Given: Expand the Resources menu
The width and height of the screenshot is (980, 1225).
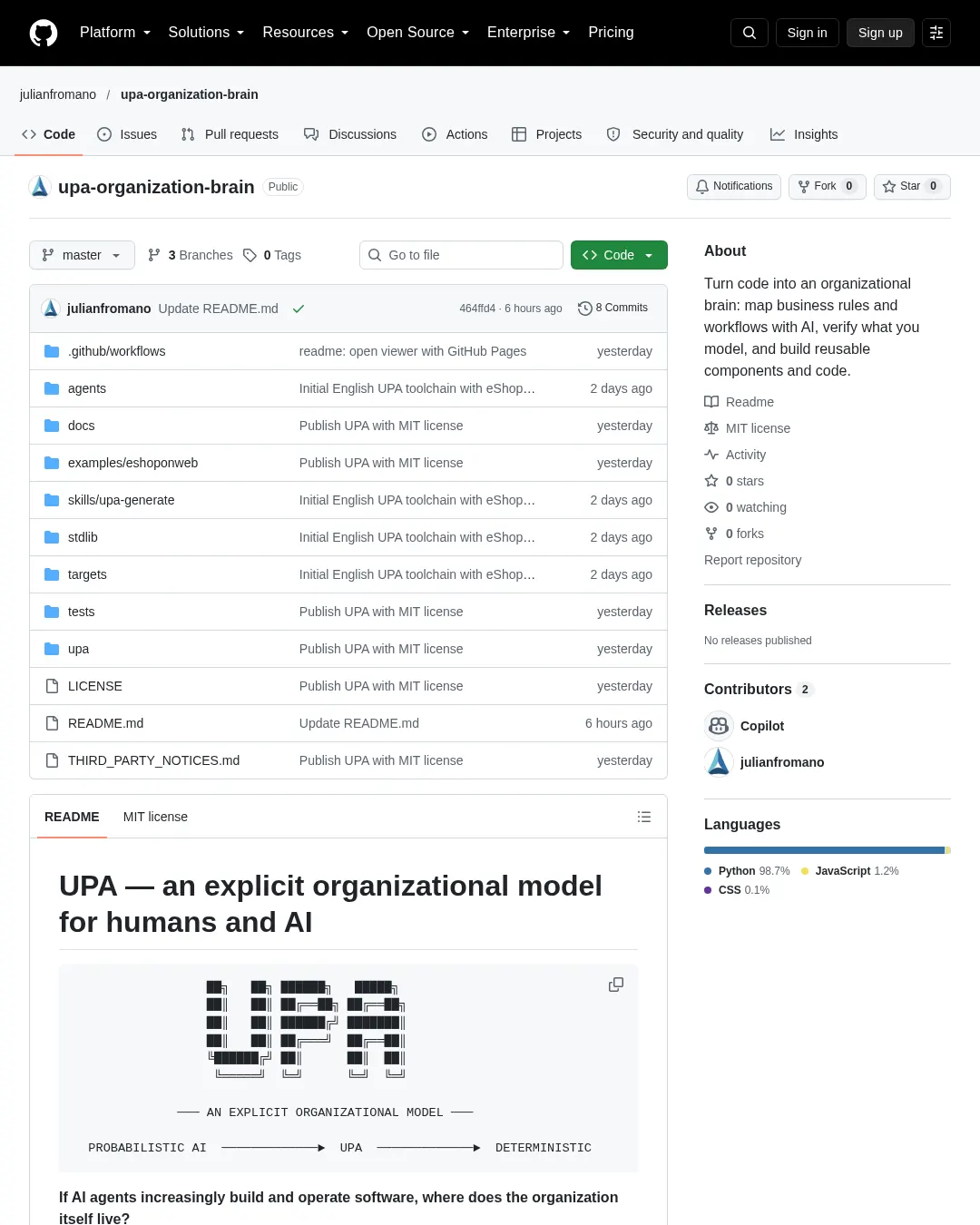Looking at the screenshot, I should pyautogui.click(x=305, y=33).
